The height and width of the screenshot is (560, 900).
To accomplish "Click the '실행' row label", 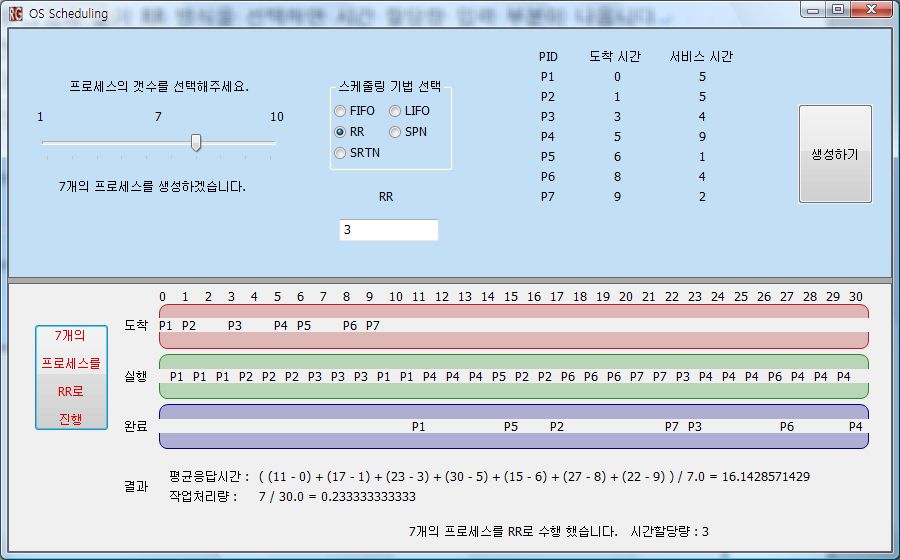I will tap(136, 376).
